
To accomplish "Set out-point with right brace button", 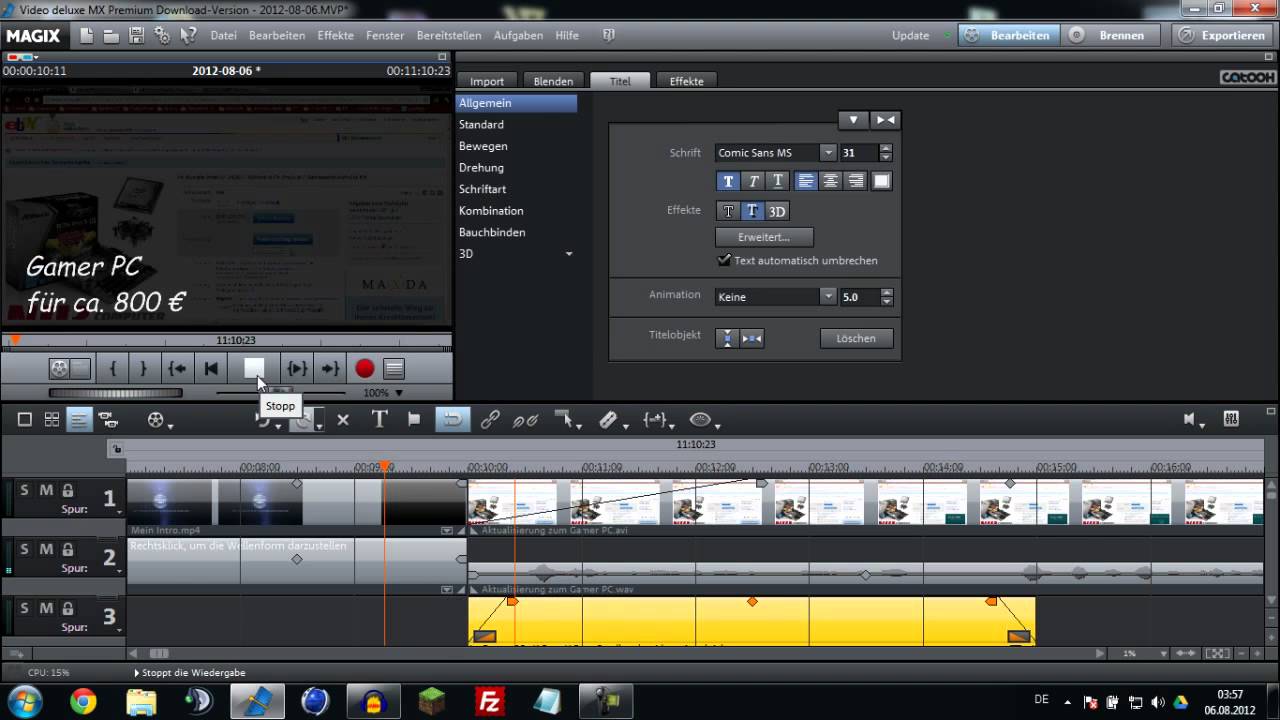I will point(143,369).
